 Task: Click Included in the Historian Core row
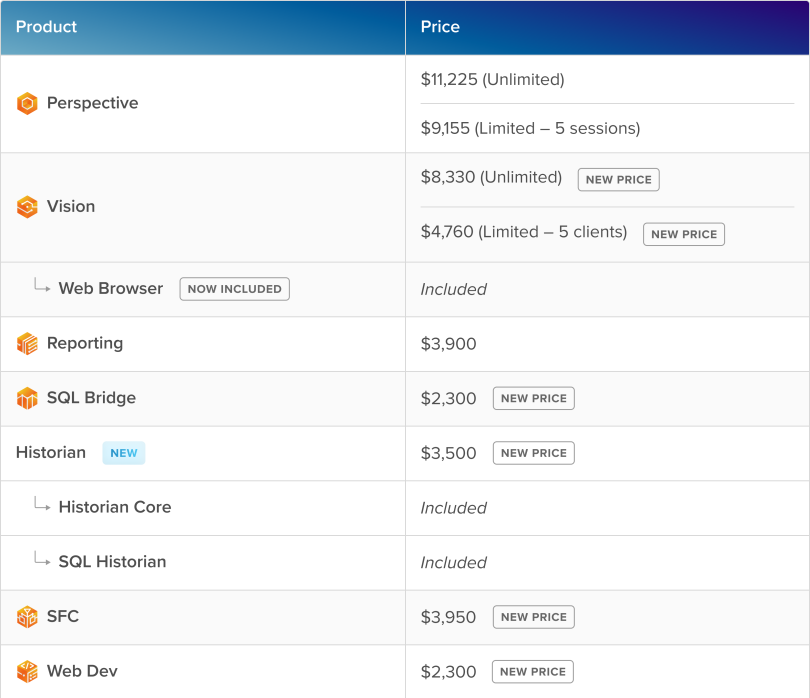454,508
